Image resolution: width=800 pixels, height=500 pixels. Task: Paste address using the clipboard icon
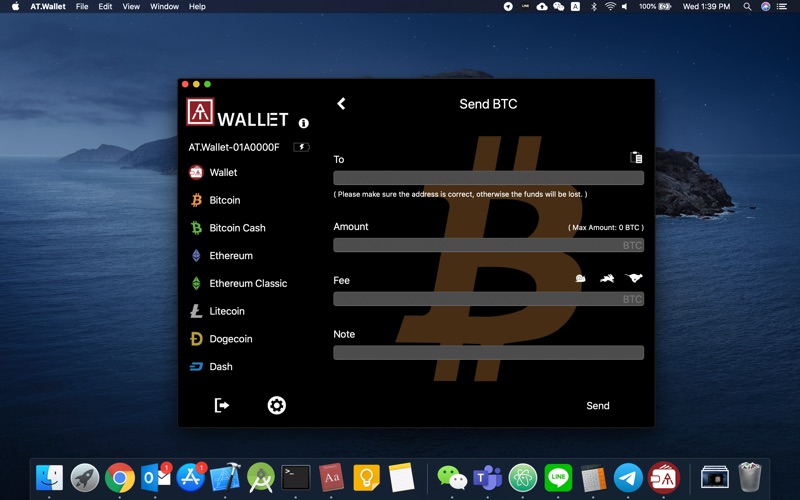coord(636,157)
